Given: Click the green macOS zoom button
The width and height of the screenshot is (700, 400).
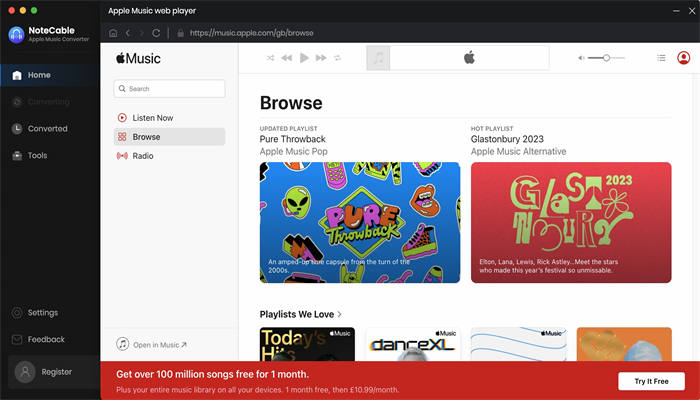Looking at the screenshot, I should 34,10.
